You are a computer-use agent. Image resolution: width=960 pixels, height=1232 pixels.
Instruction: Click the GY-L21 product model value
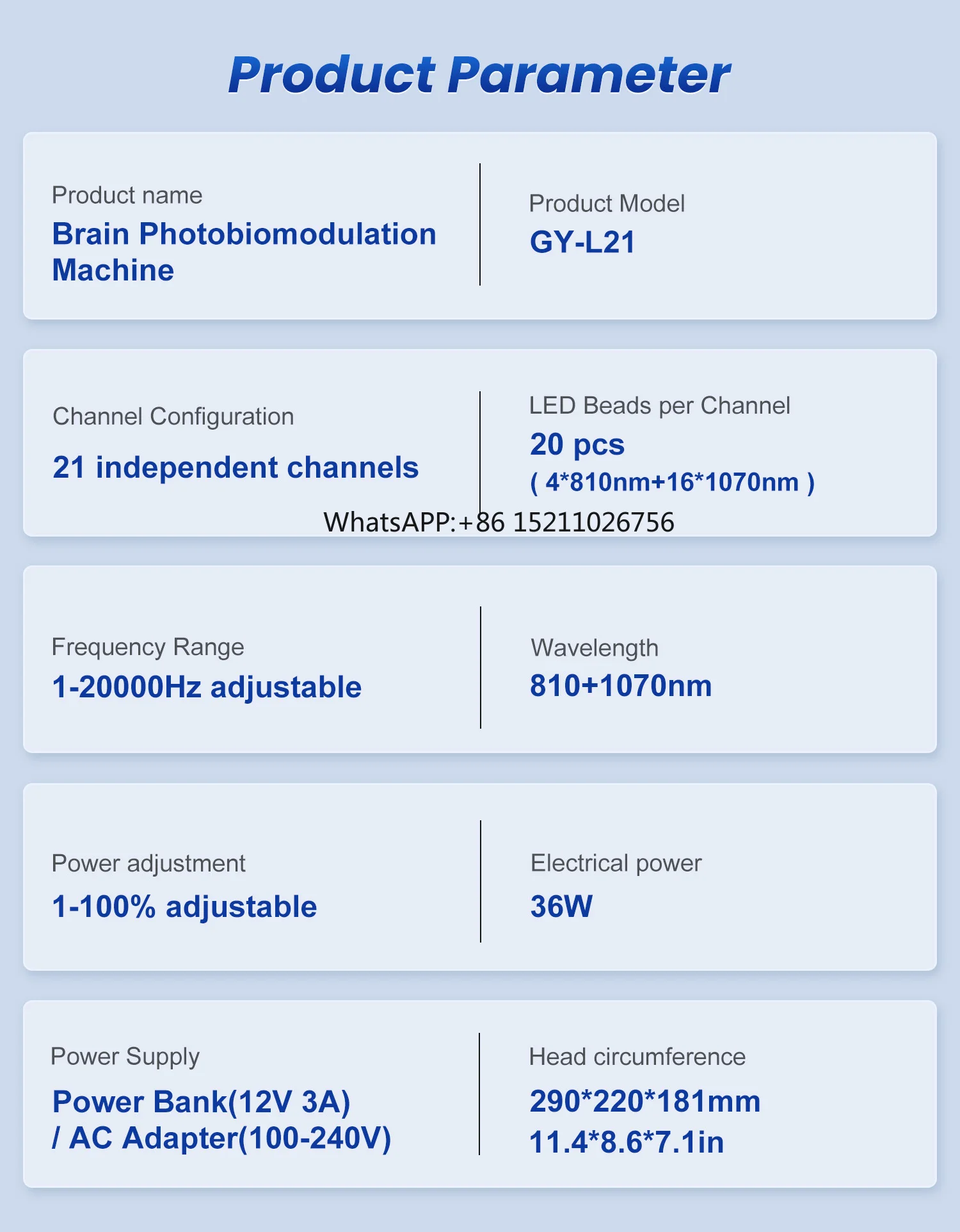(x=582, y=242)
